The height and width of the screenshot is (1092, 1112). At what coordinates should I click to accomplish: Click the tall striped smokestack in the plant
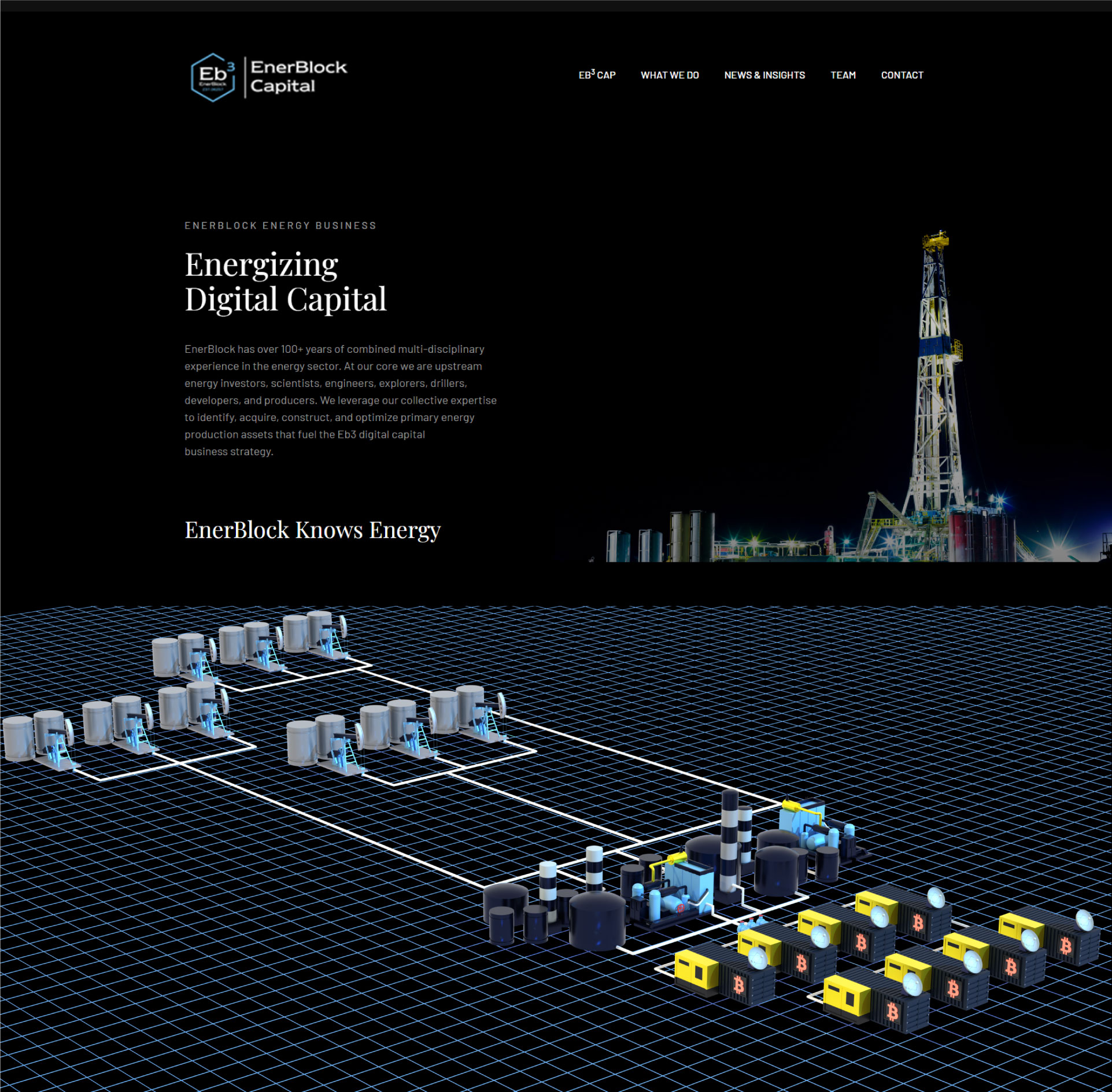(x=730, y=839)
